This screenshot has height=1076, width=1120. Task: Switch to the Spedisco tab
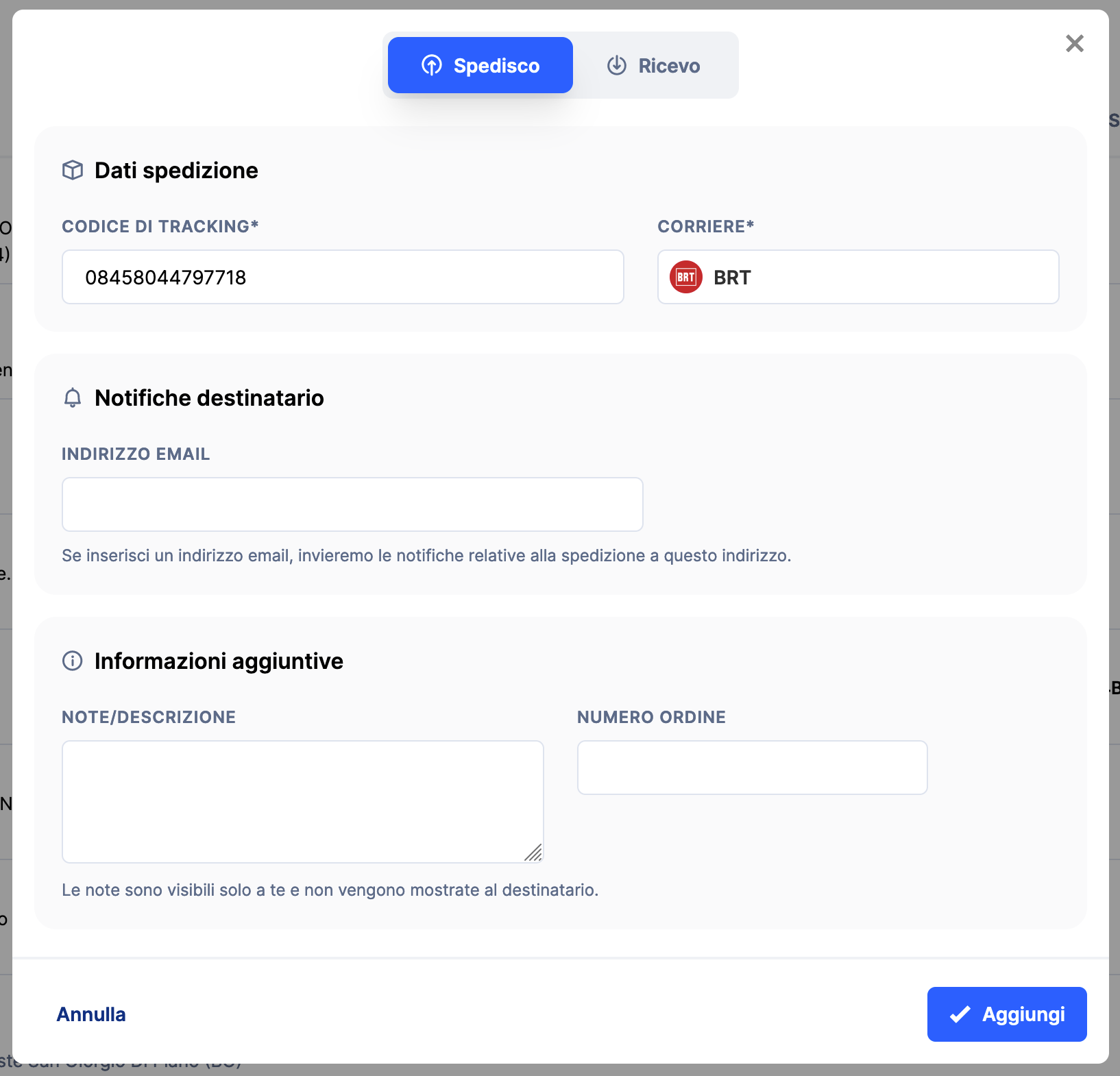480,65
